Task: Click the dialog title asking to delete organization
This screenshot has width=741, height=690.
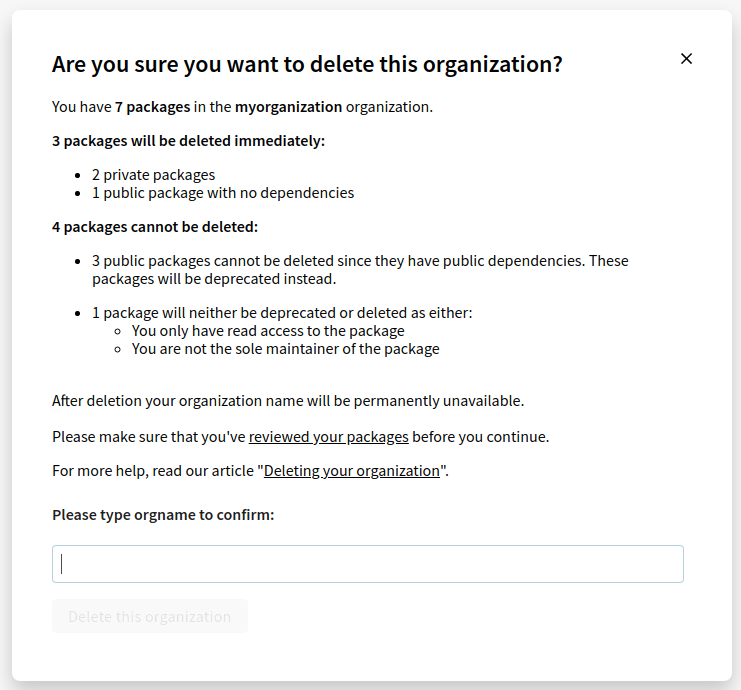Action: point(307,65)
